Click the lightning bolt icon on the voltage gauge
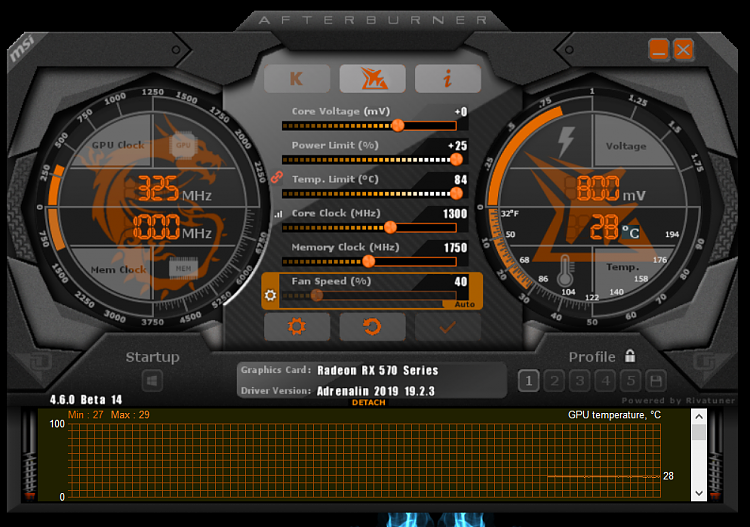 click(566, 142)
